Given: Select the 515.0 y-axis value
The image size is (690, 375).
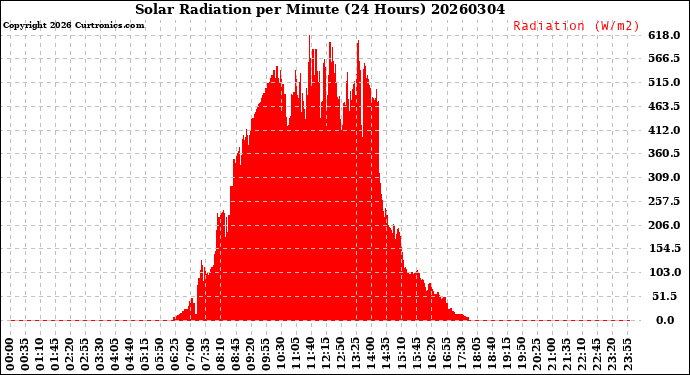Looking at the screenshot, I should click(x=664, y=82).
